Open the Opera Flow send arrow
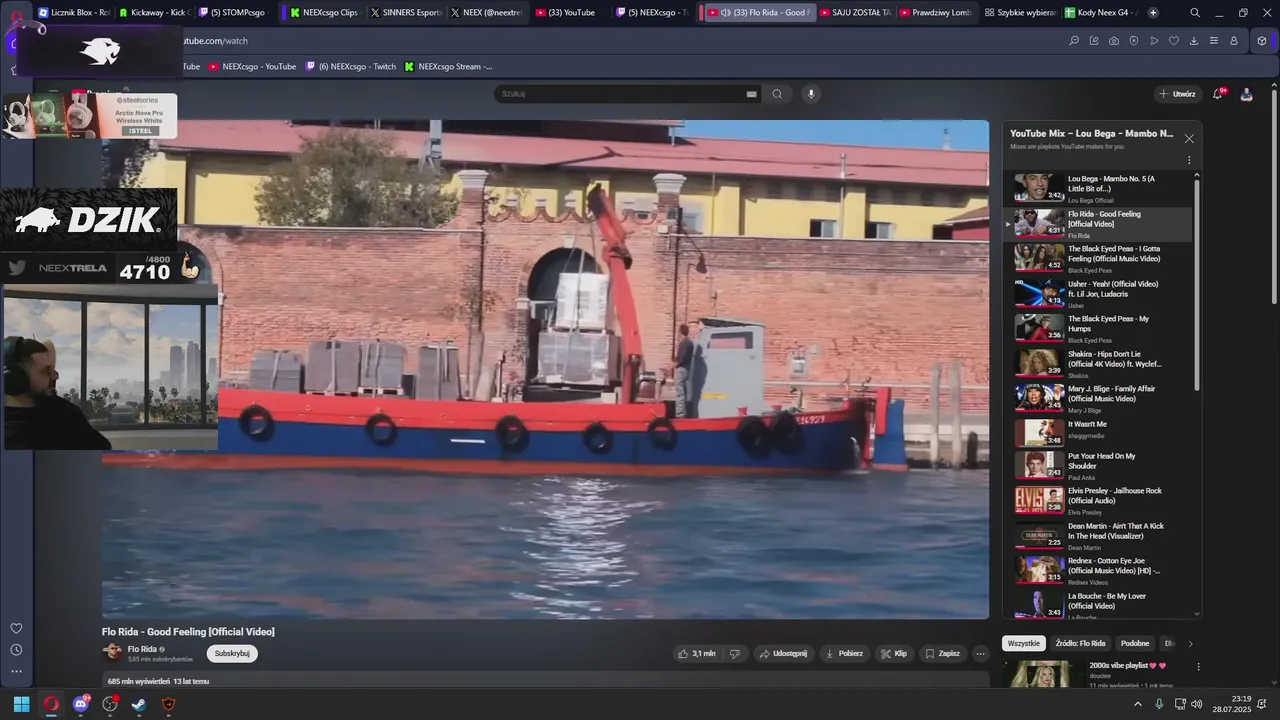This screenshot has width=1280, height=720. pyautogui.click(x=1154, y=41)
